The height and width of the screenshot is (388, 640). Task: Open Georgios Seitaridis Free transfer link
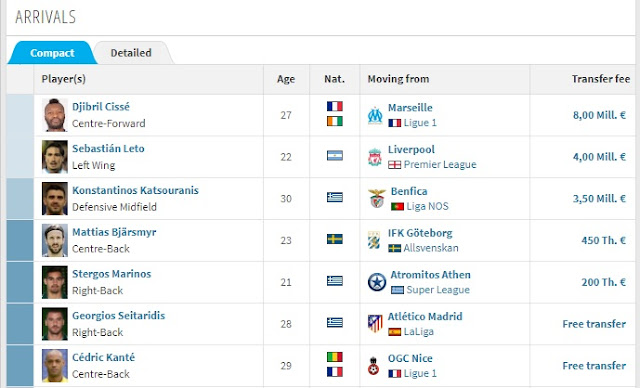[x=594, y=324]
